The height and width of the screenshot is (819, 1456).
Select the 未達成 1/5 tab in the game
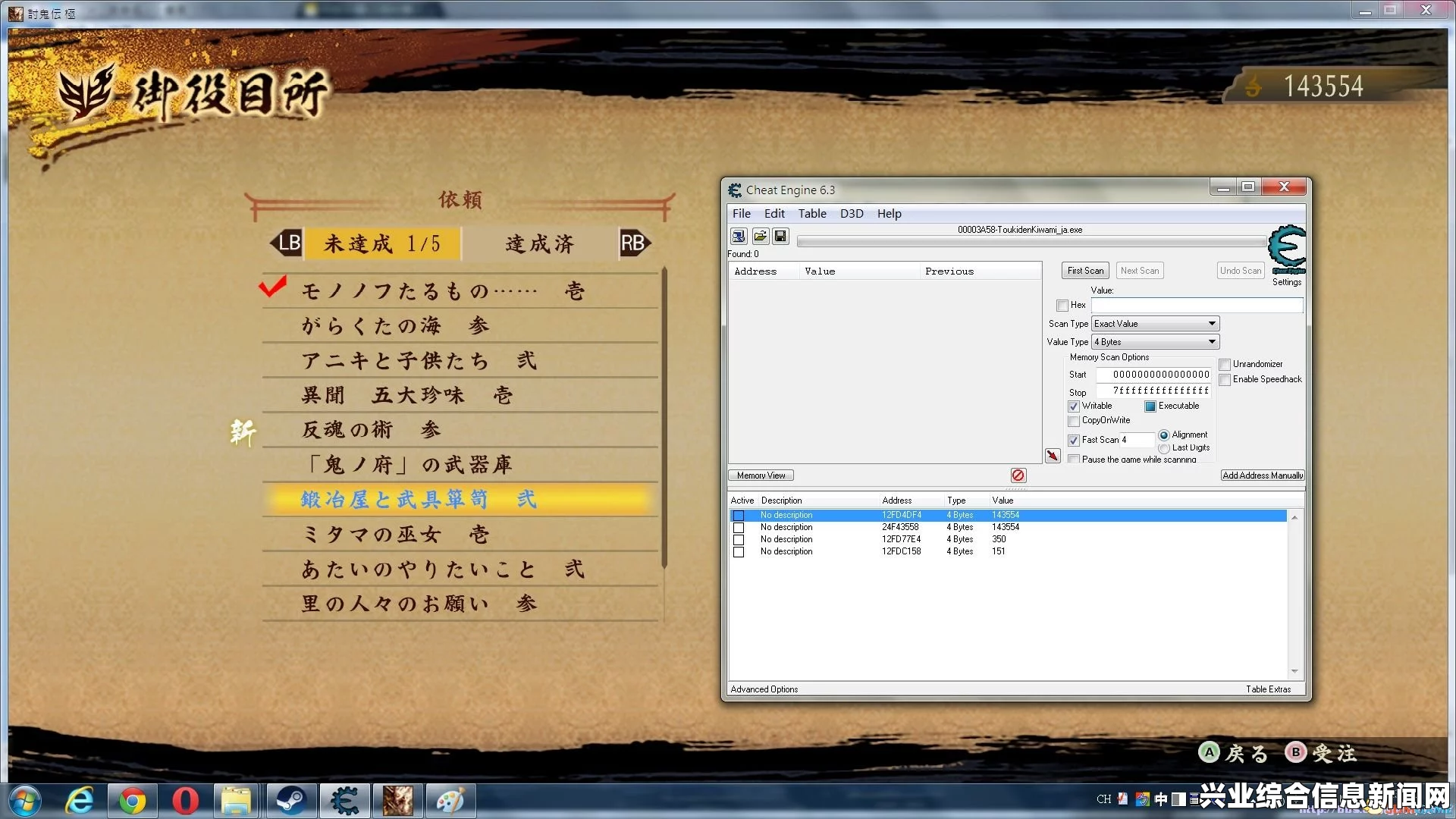(x=381, y=243)
